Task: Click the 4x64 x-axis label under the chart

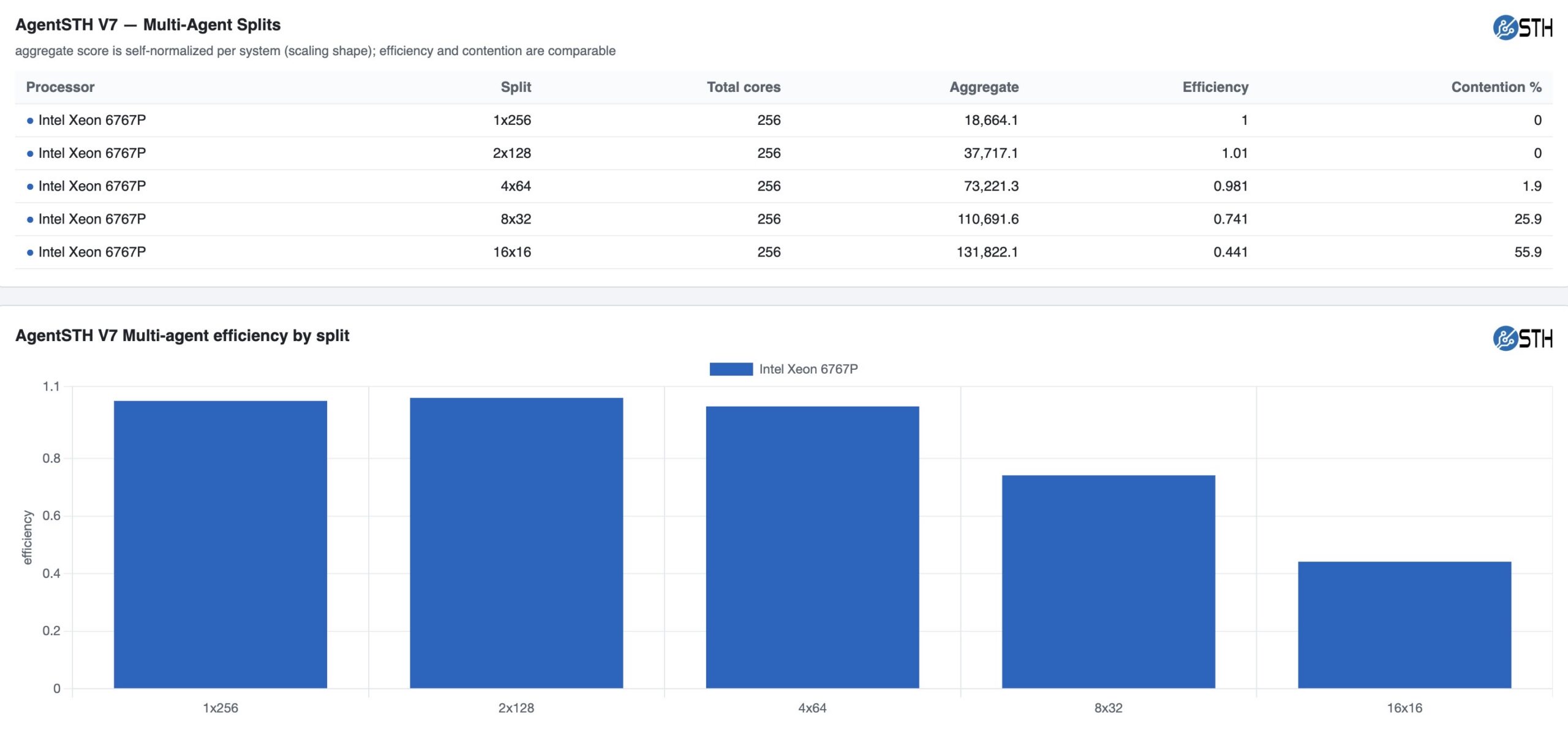Action: [812, 709]
